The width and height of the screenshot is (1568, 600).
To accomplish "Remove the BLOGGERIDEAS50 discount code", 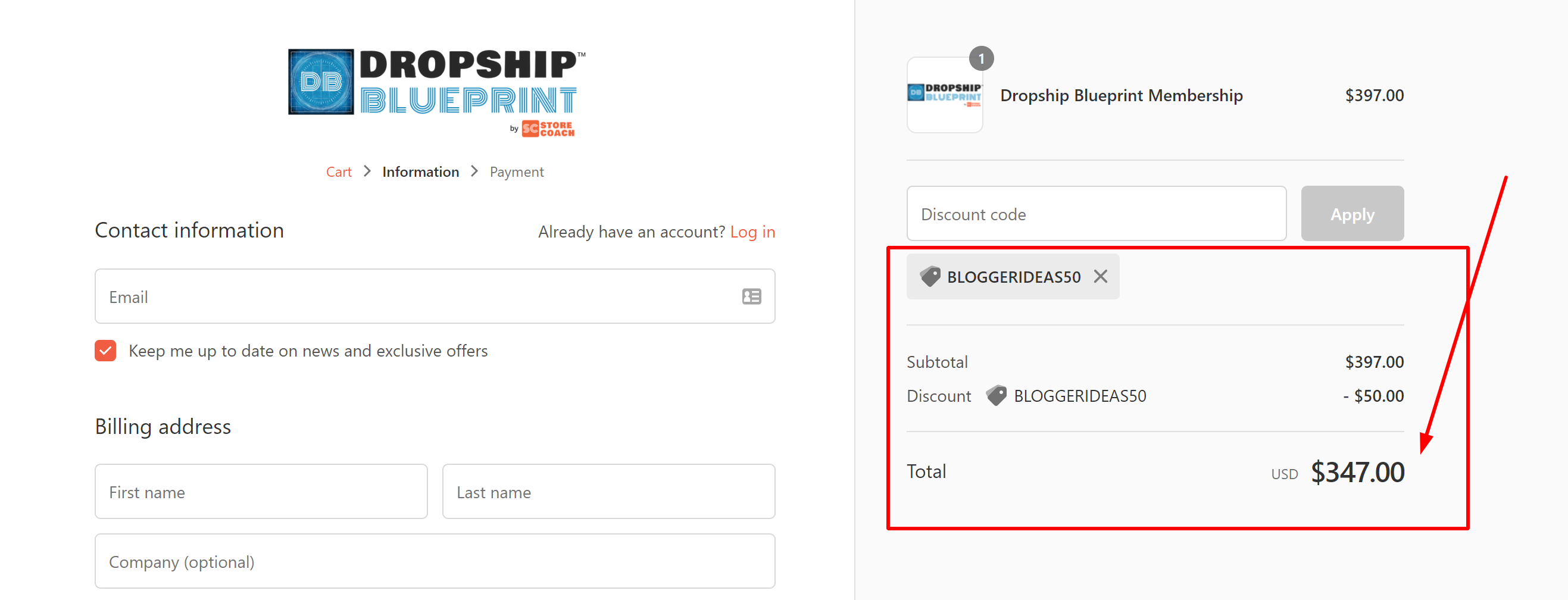I will [1101, 276].
